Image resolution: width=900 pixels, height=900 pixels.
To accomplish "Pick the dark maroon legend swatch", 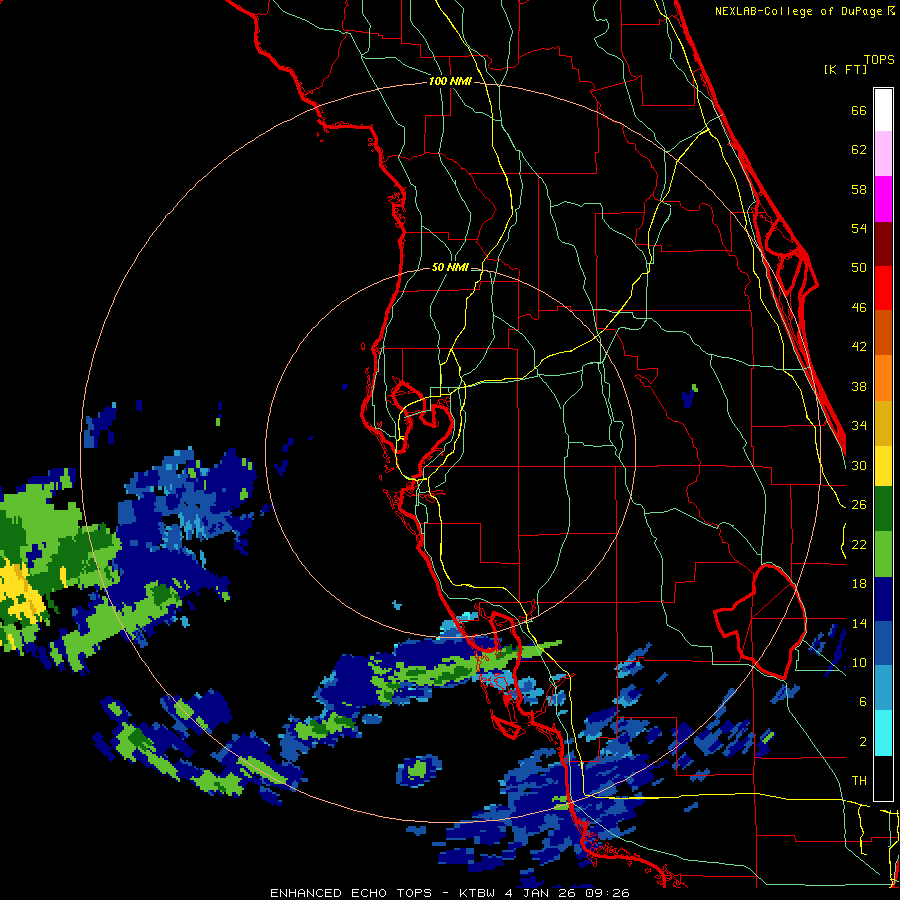I will point(883,244).
